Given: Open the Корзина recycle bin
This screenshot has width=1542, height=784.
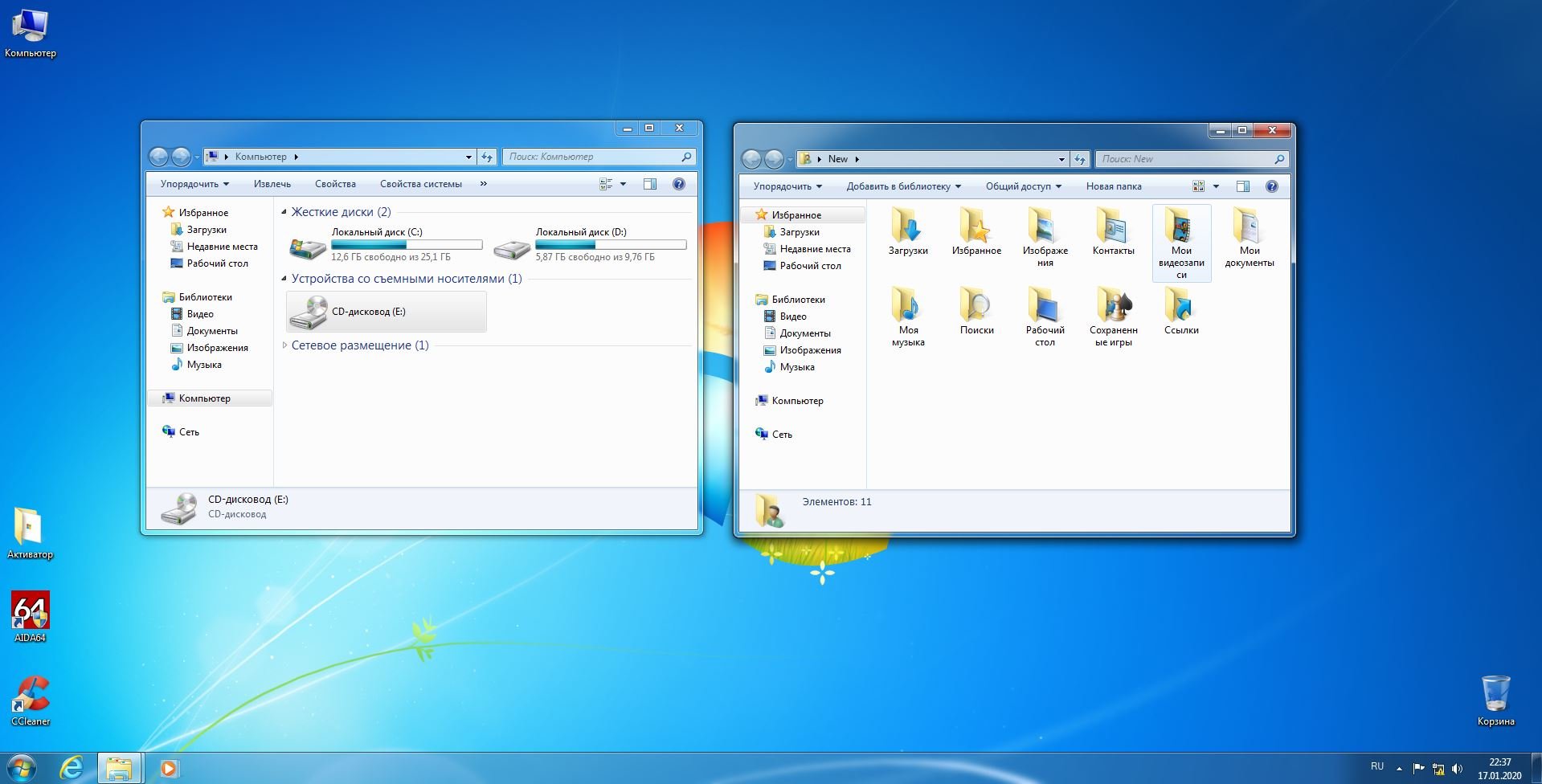Looking at the screenshot, I should coord(1495,700).
